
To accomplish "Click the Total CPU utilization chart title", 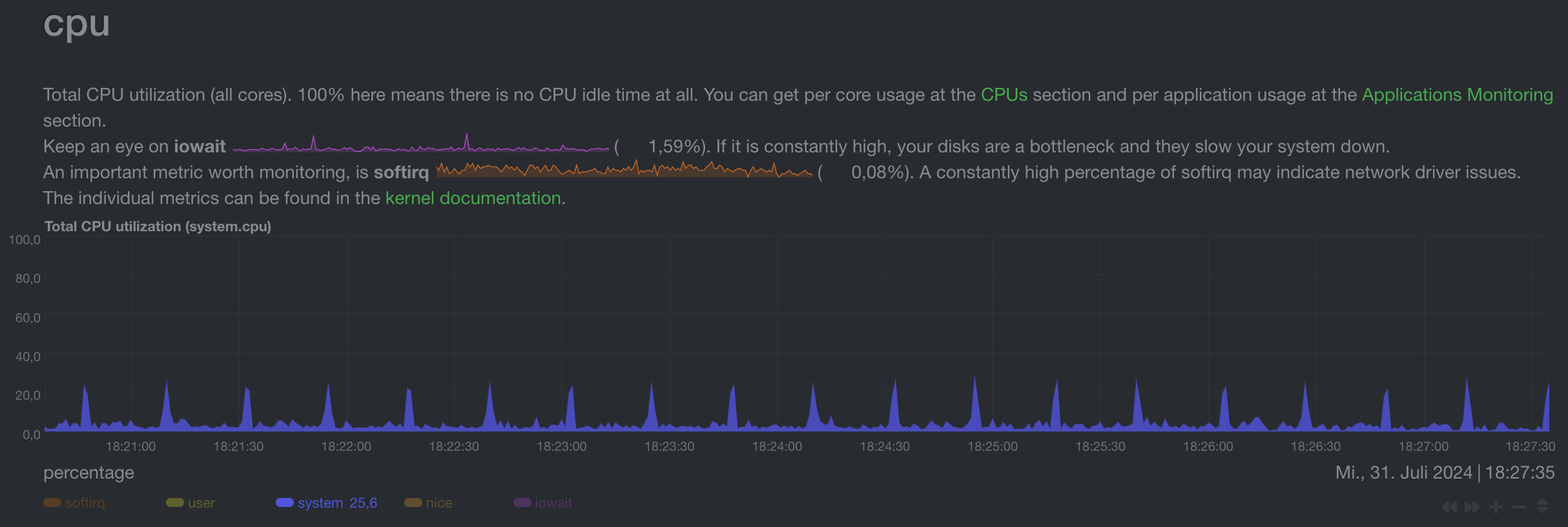I will tap(158, 227).
